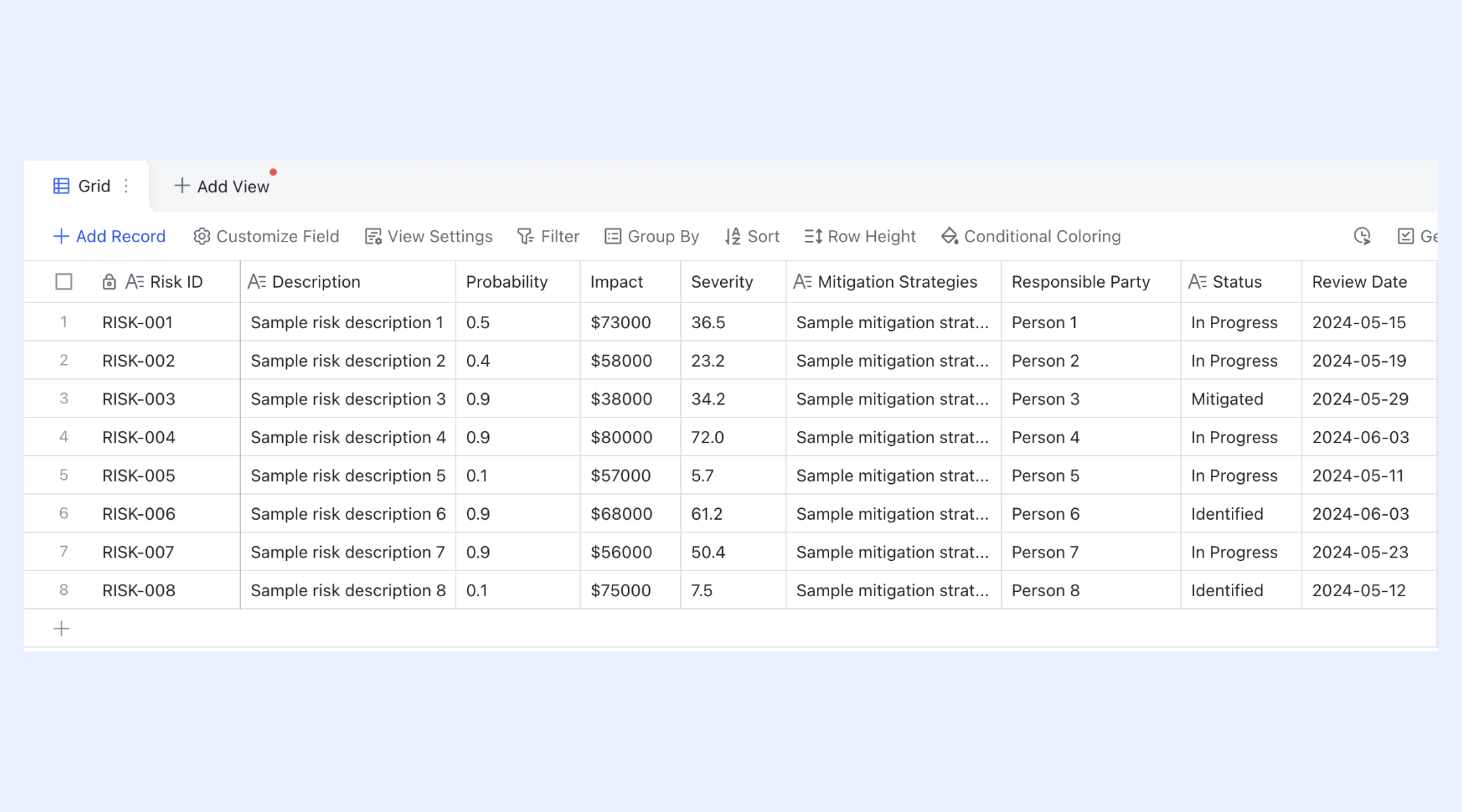Click the text-type icon in Mitigation Strategies header

pyautogui.click(x=802, y=281)
